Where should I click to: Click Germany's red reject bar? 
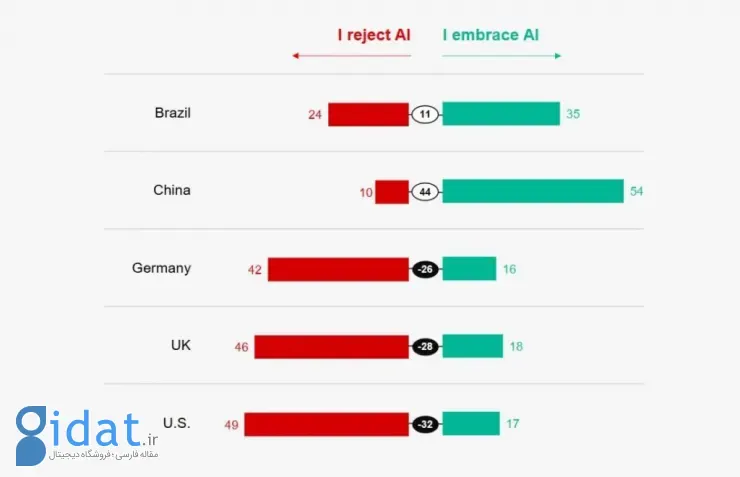point(338,269)
